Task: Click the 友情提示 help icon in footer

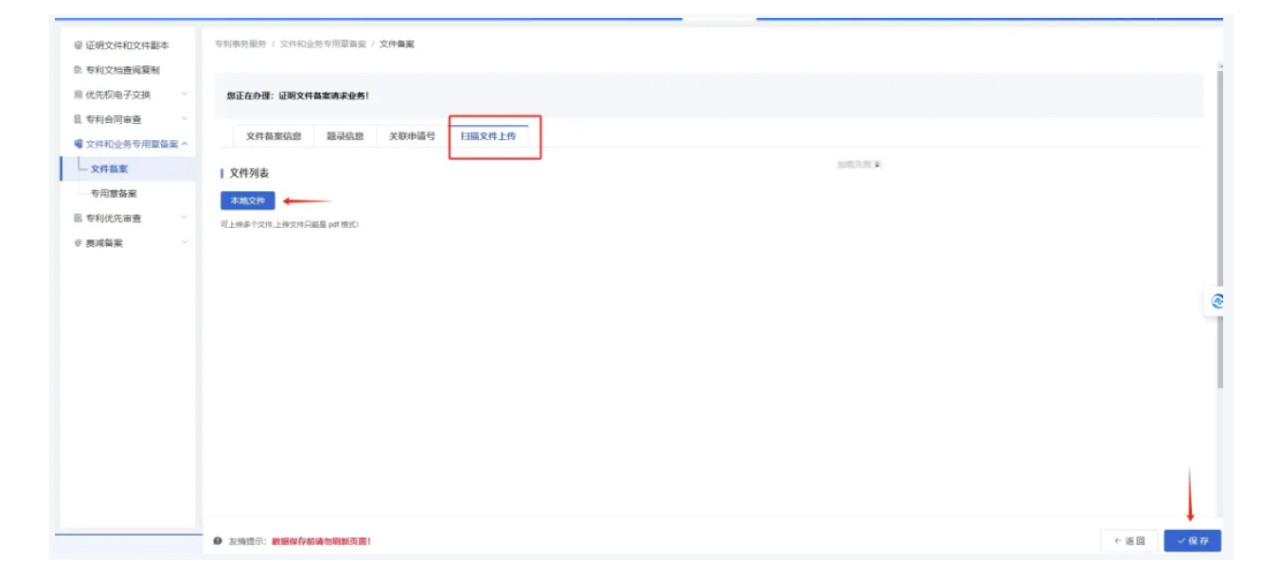Action: (x=218, y=541)
